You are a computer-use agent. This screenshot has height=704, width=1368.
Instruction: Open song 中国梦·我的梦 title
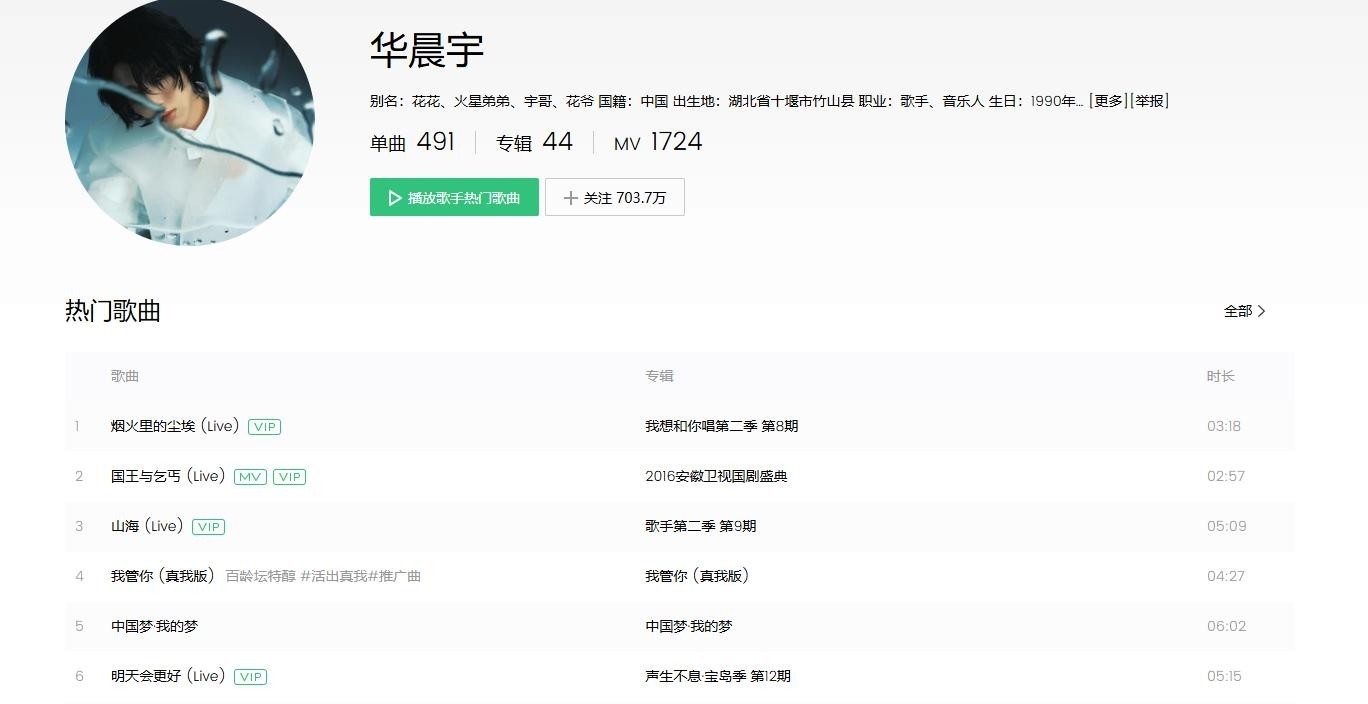154,626
